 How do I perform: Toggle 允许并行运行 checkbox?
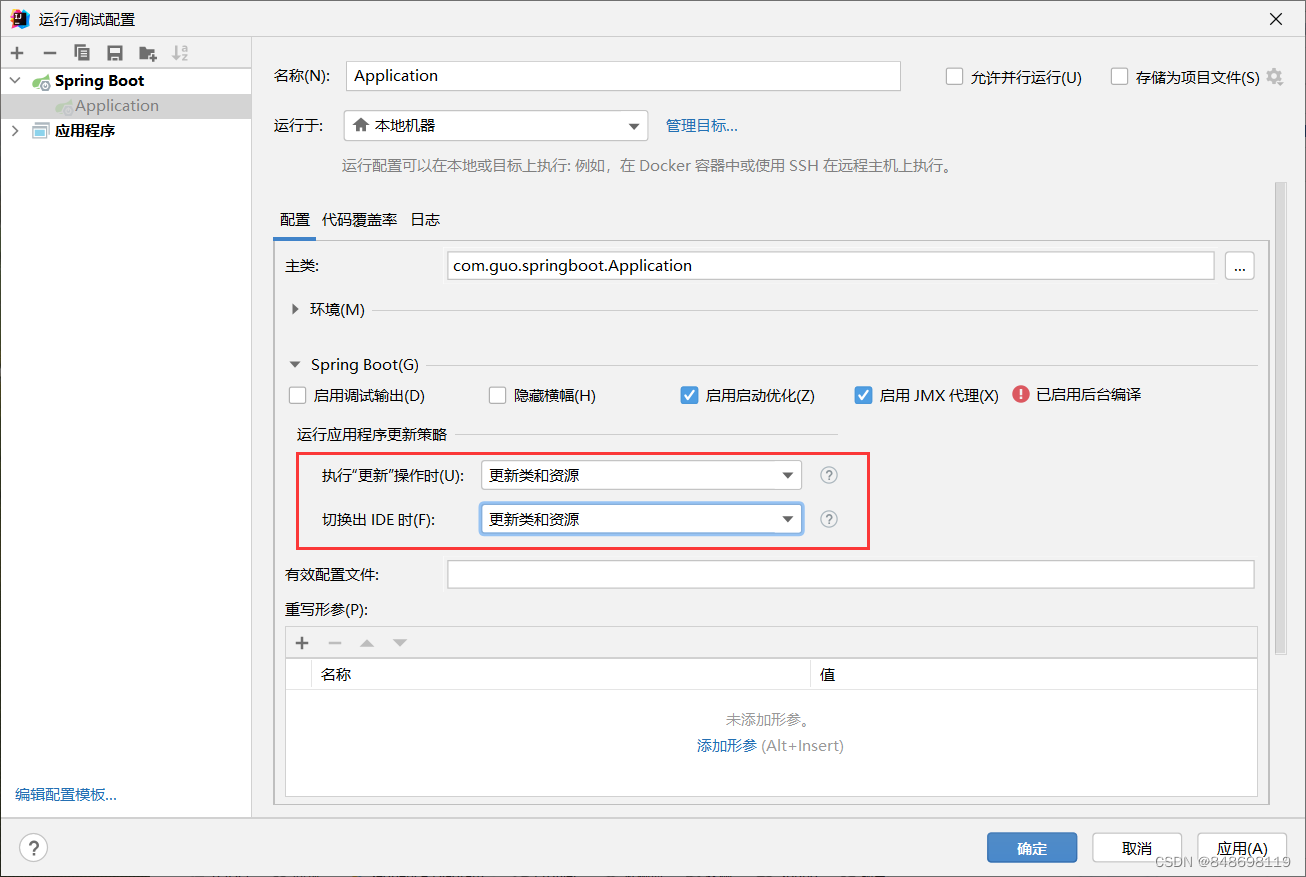coord(954,77)
